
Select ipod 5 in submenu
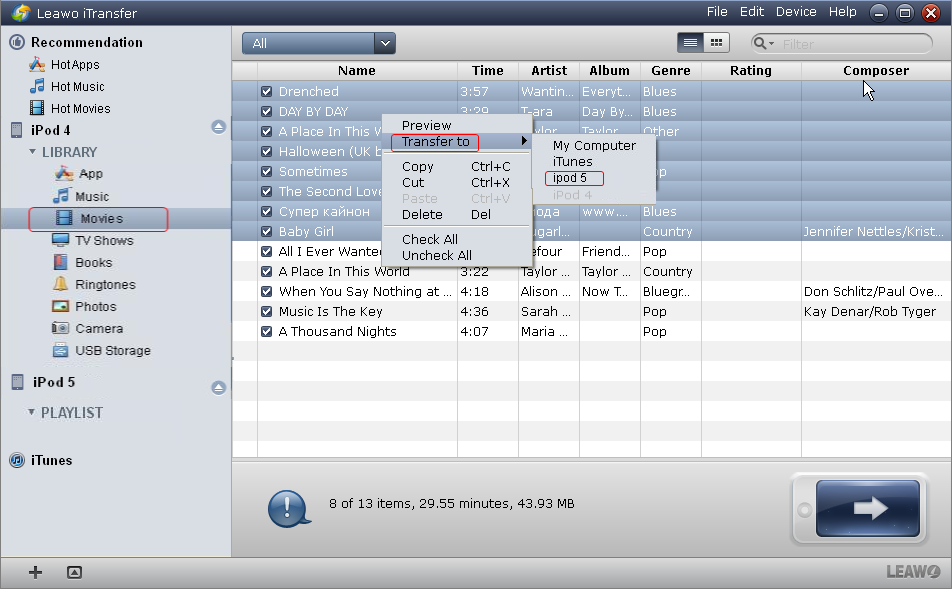click(594, 178)
